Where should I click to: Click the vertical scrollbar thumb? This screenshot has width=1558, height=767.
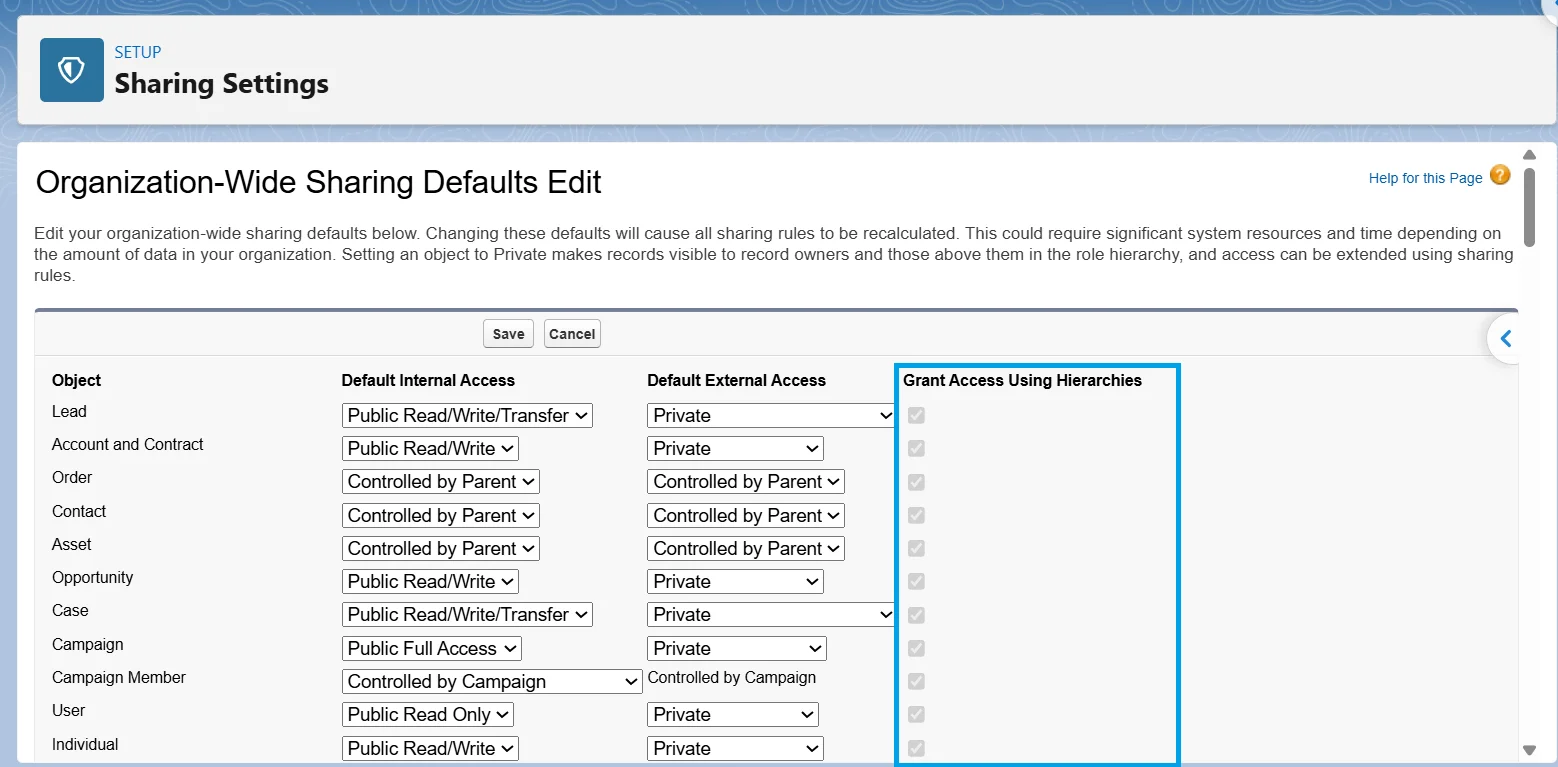pos(1529,207)
